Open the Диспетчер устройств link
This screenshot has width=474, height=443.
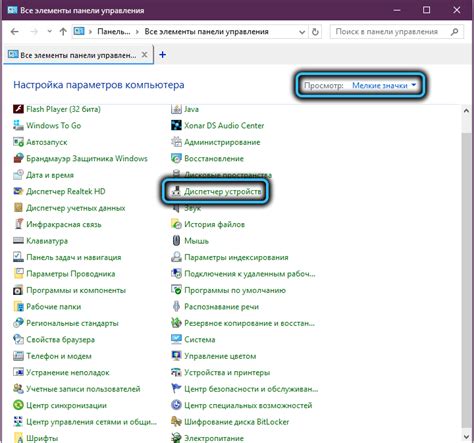pos(223,191)
